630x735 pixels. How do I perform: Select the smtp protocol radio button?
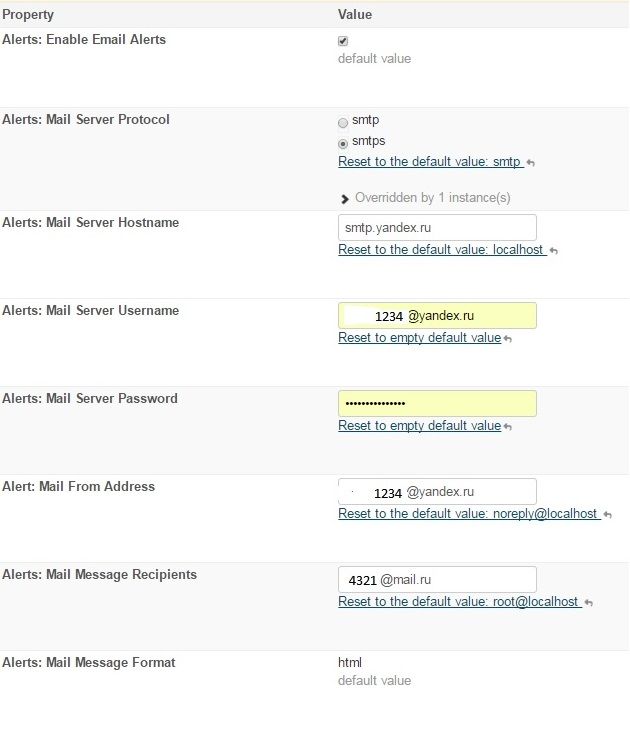pos(343,122)
